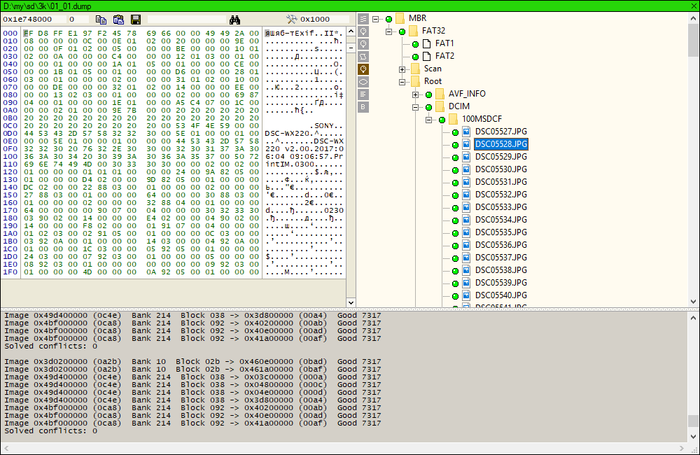Expand the Scan folder node

click(x=401, y=69)
